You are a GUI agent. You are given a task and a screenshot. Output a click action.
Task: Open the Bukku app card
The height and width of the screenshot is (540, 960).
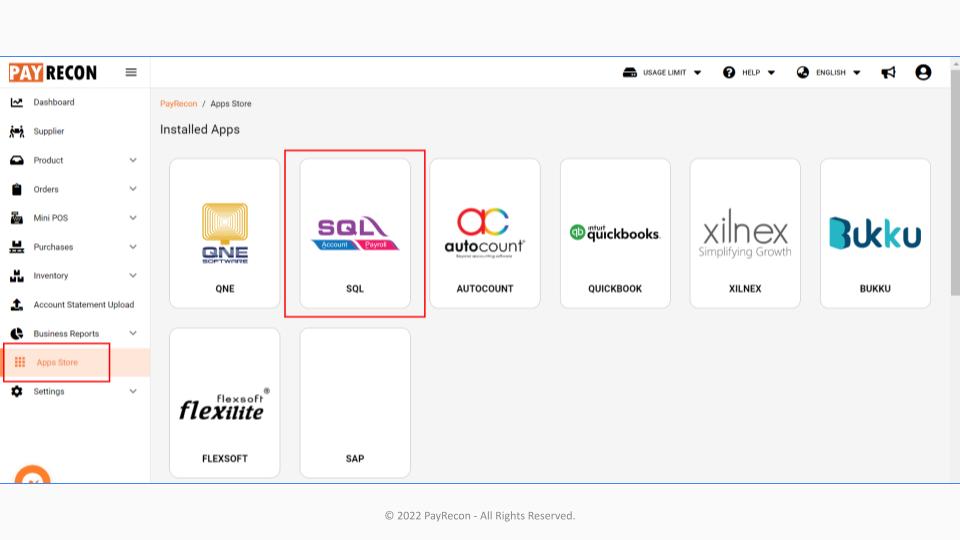coord(876,233)
